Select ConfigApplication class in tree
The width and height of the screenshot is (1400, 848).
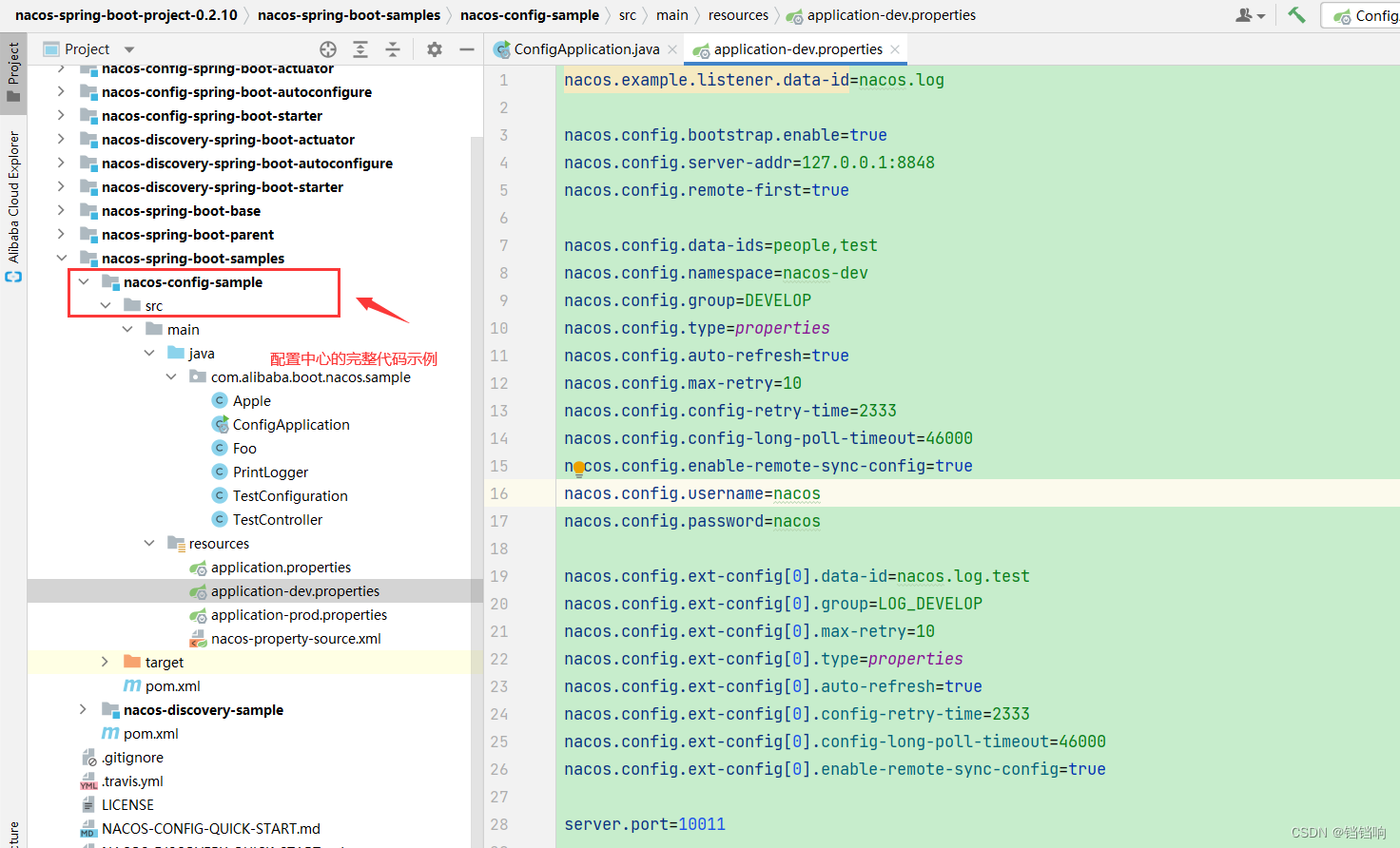tap(281, 425)
